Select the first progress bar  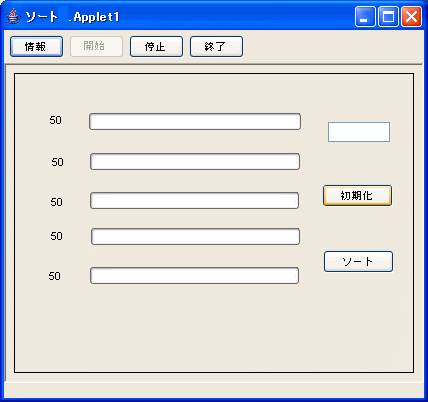pos(195,121)
